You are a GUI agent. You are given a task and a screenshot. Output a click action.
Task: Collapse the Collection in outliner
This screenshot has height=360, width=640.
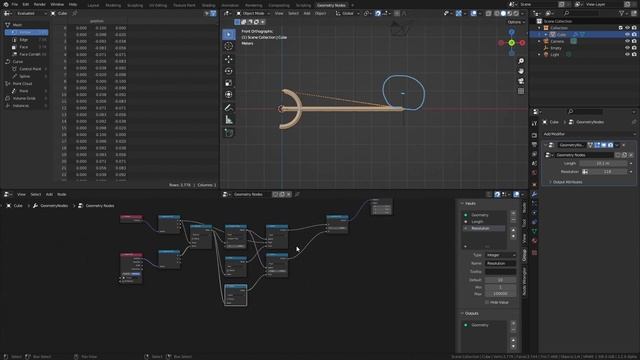point(539,28)
